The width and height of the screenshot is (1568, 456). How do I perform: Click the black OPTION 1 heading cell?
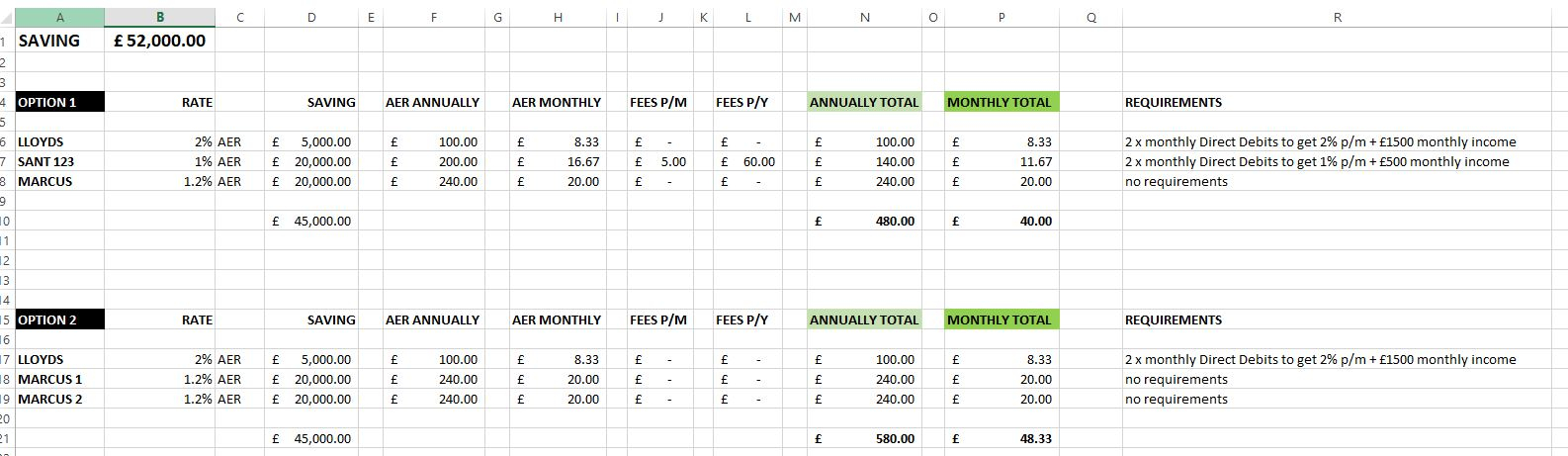[59, 102]
